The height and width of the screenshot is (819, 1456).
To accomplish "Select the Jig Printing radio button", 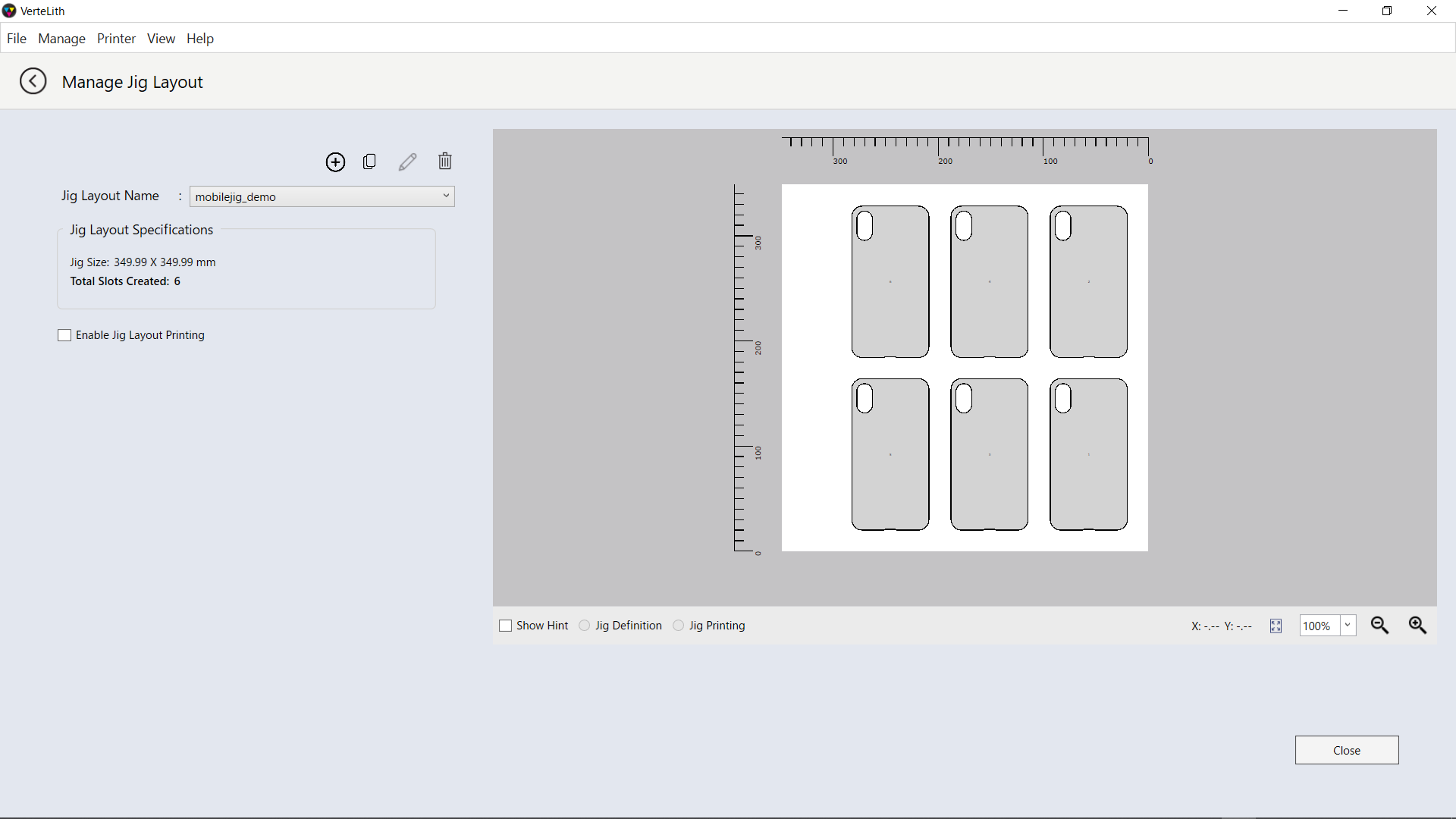I will [677, 626].
